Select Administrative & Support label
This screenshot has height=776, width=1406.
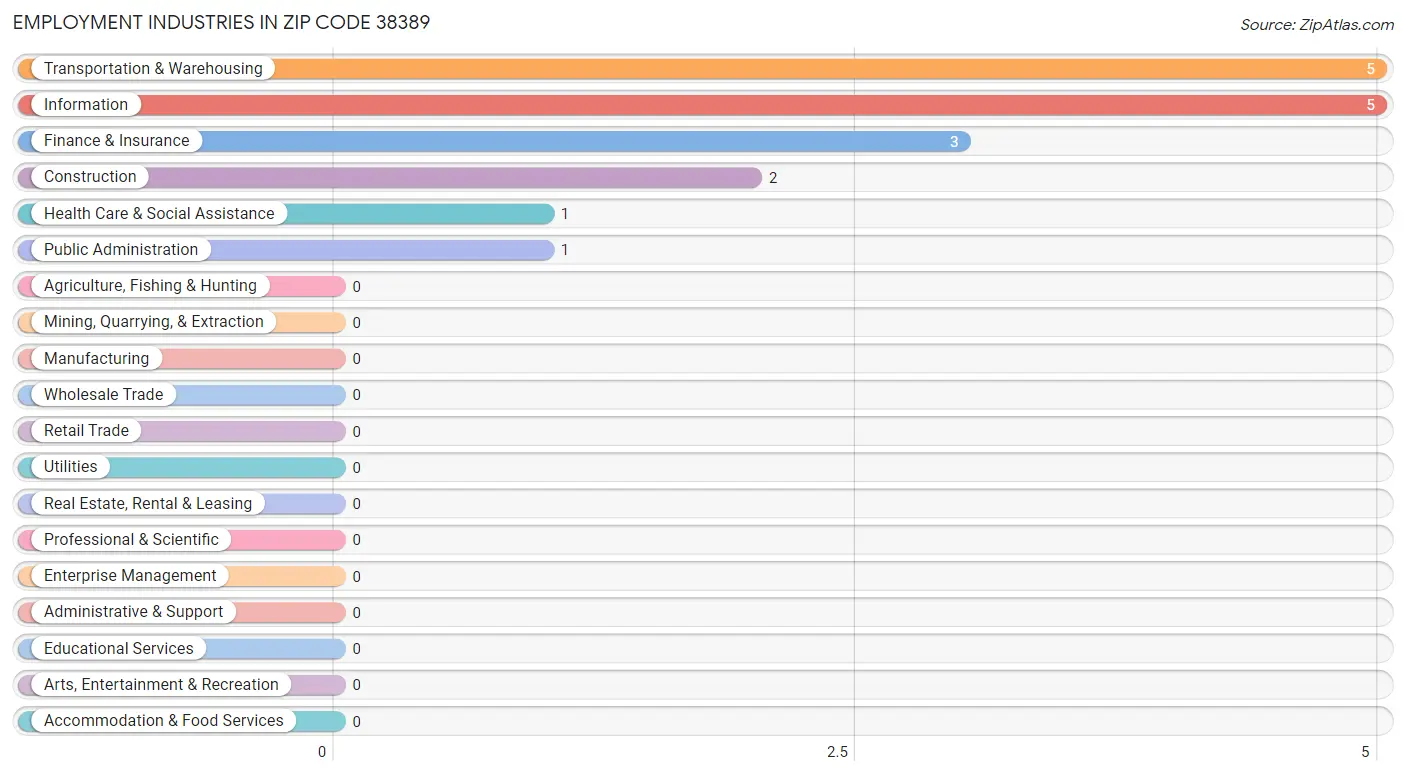point(133,612)
